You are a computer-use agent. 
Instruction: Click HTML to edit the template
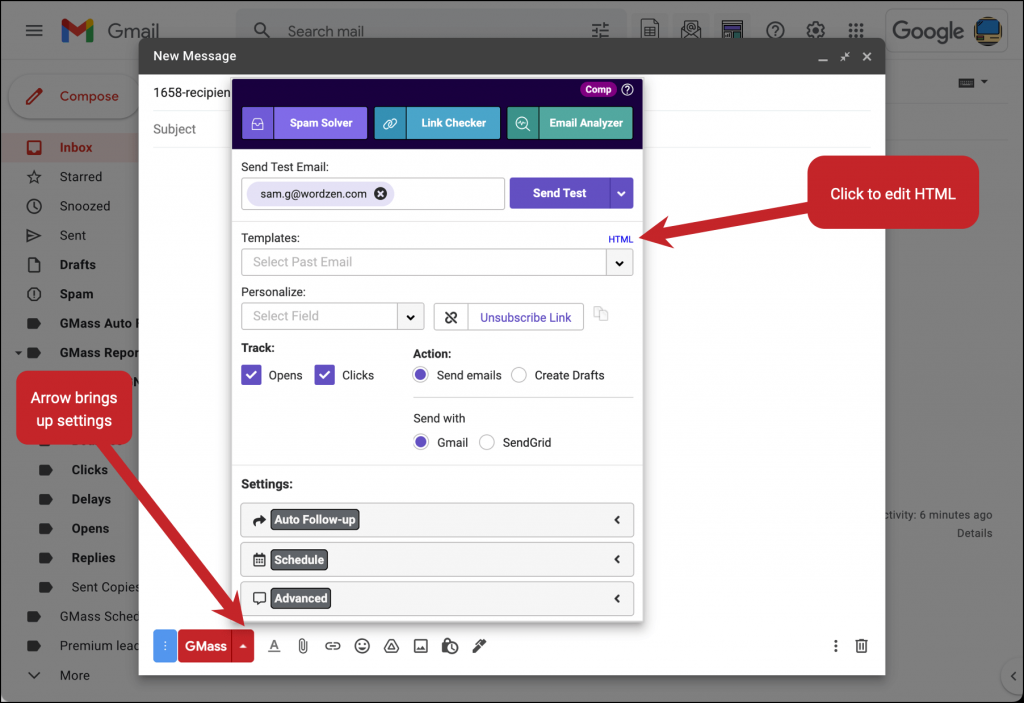pos(620,239)
